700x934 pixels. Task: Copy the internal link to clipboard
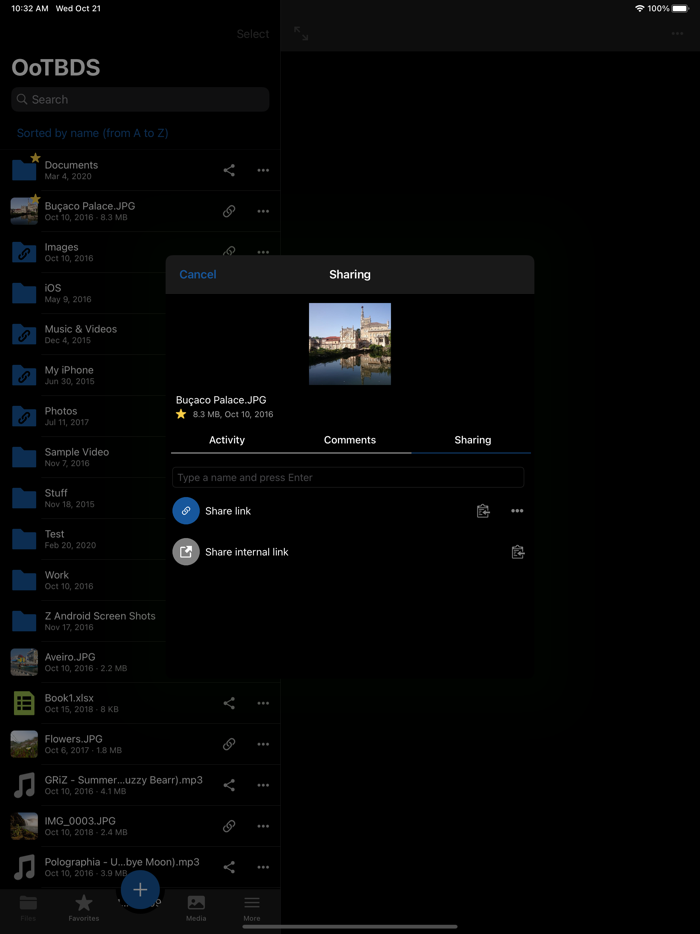pos(518,552)
